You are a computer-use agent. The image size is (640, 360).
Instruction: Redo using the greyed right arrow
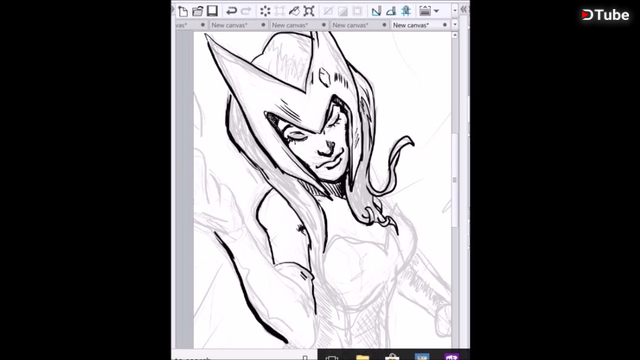tap(246, 11)
